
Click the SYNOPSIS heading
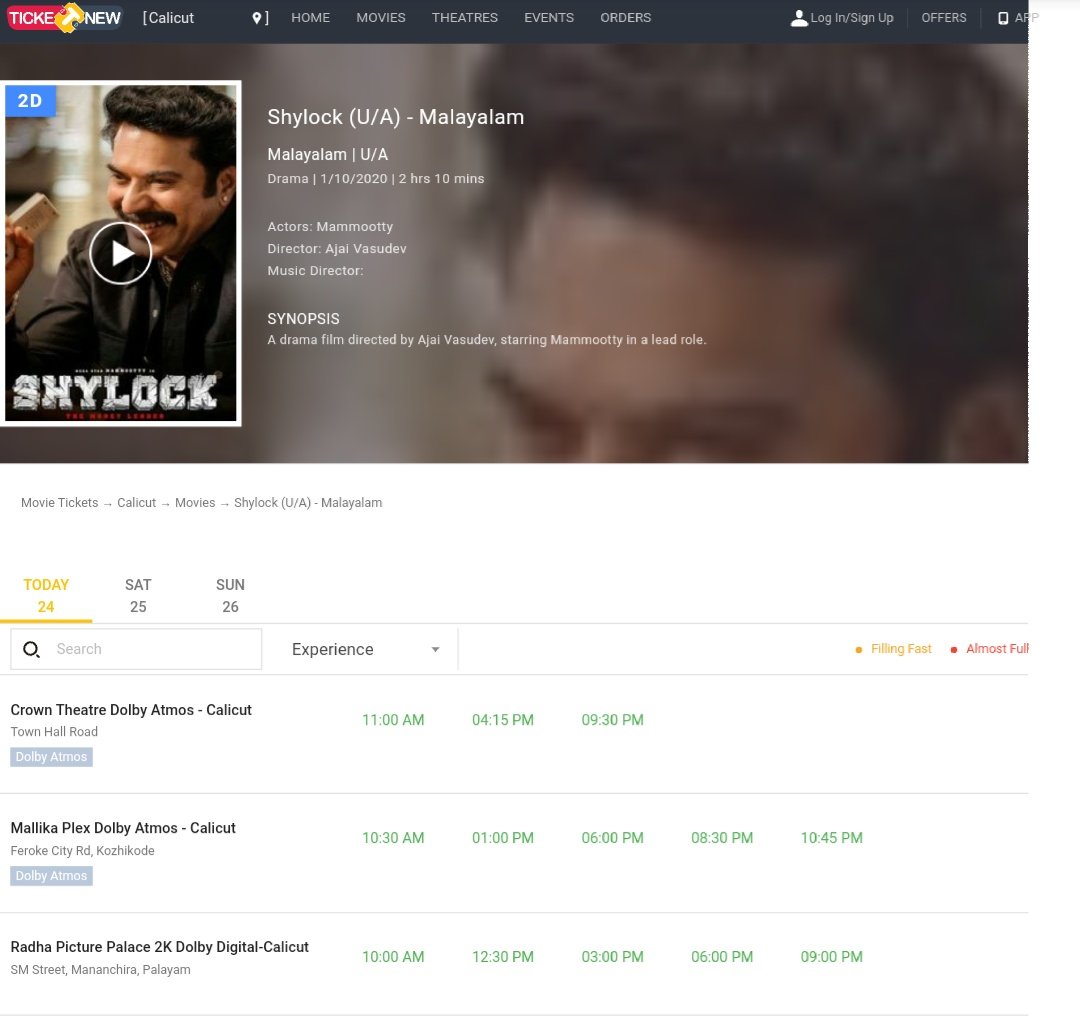(x=303, y=319)
